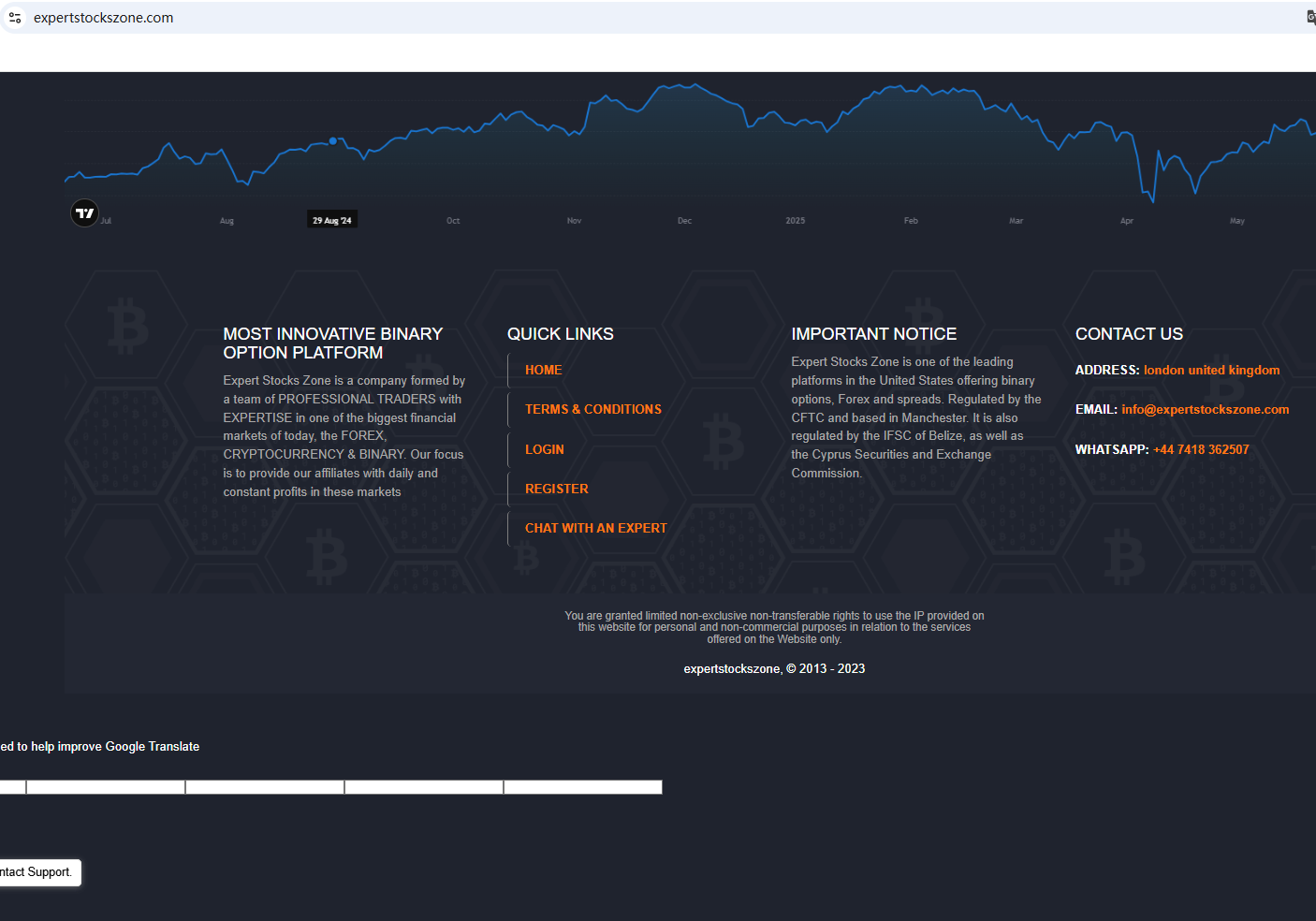Click the expertstockszone.com URL in address bar
The image size is (1316, 921).
[x=103, y=18]
